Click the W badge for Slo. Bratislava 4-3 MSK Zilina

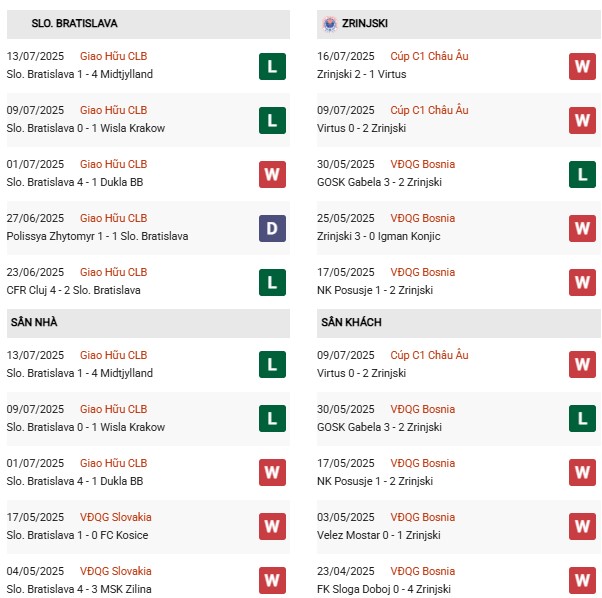[272, 580]
